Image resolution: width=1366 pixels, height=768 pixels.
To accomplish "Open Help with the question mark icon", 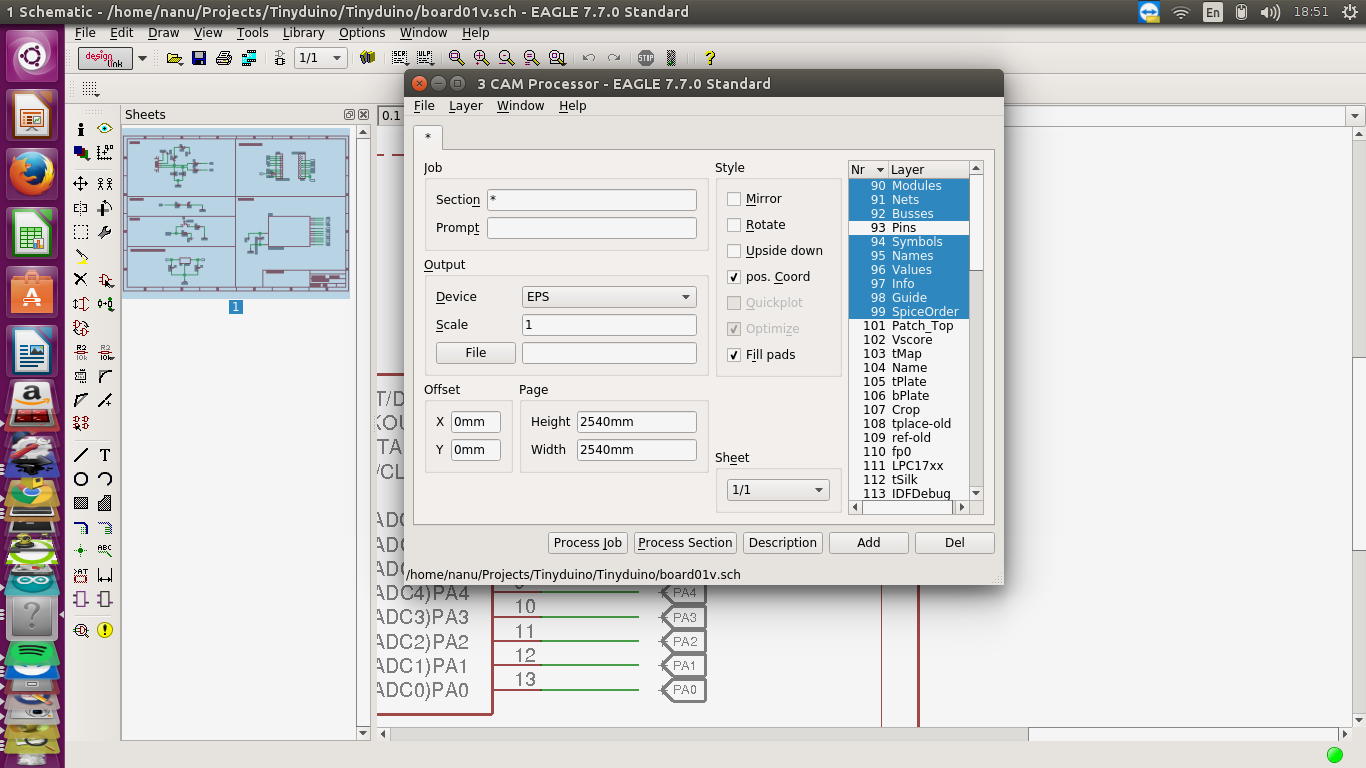I will point(710,58).
